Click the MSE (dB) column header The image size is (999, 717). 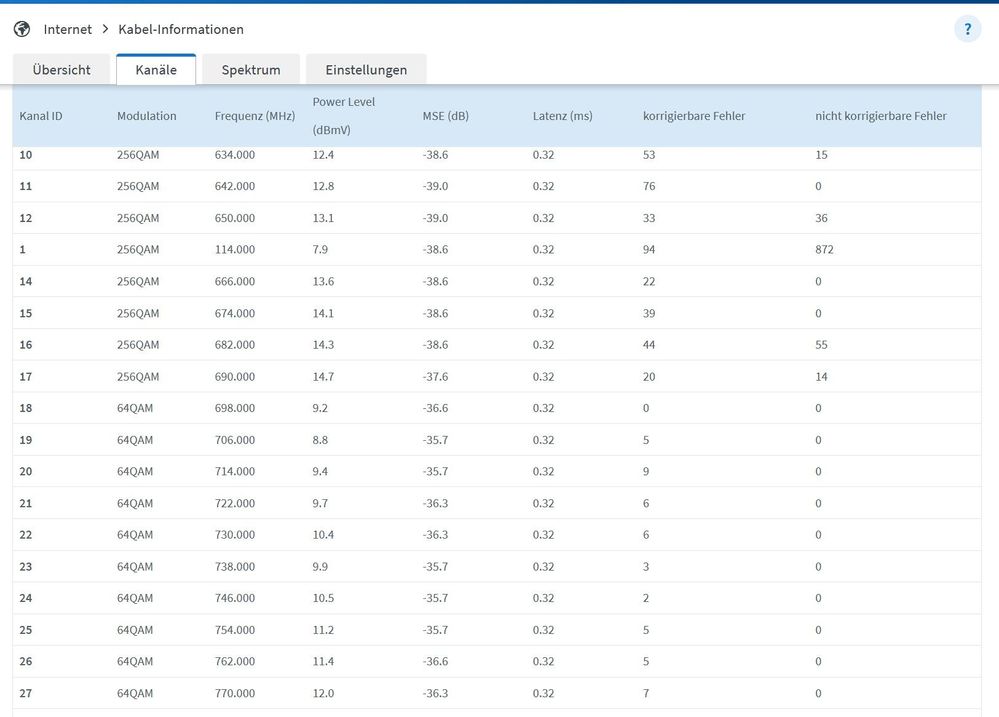(445, 116)
